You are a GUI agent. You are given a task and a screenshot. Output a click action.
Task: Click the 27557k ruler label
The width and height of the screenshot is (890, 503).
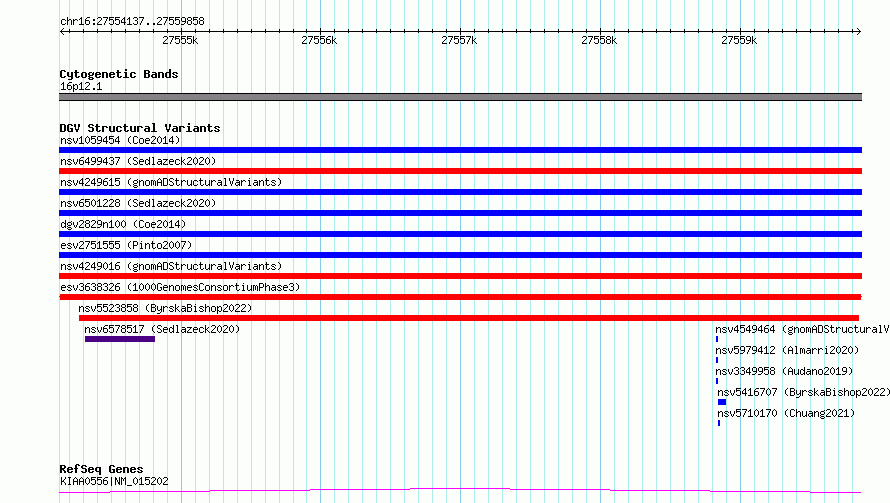coord(459,40)
